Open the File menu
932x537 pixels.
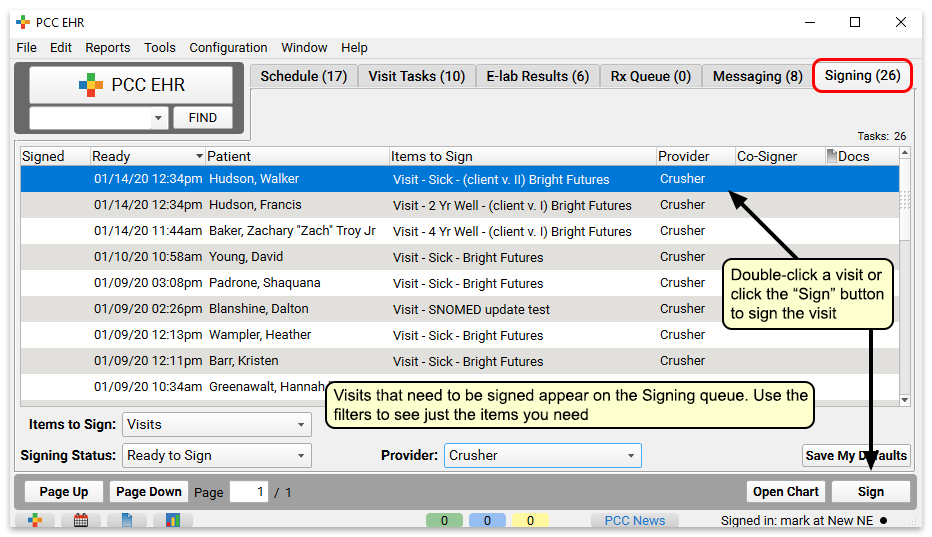tap(27, 48)
